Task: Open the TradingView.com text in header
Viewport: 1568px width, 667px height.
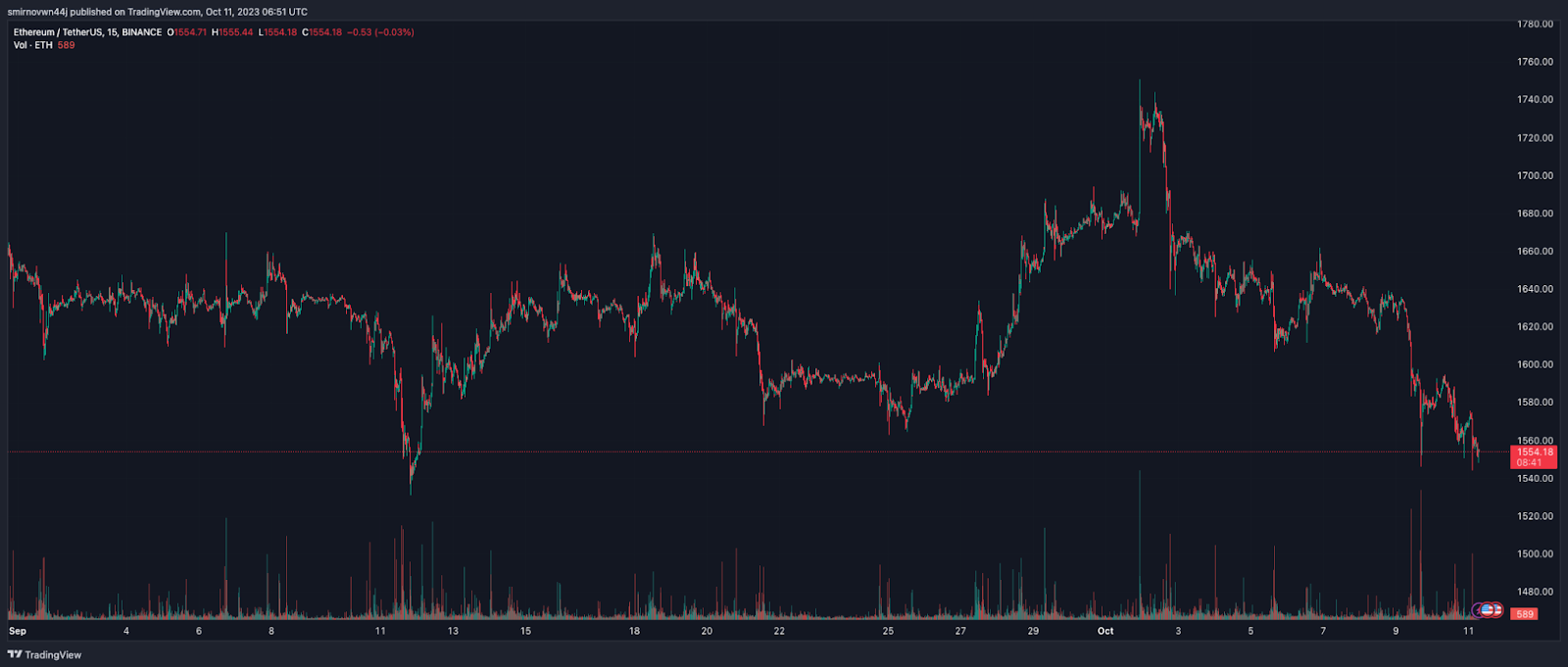Action: [164, 12]
